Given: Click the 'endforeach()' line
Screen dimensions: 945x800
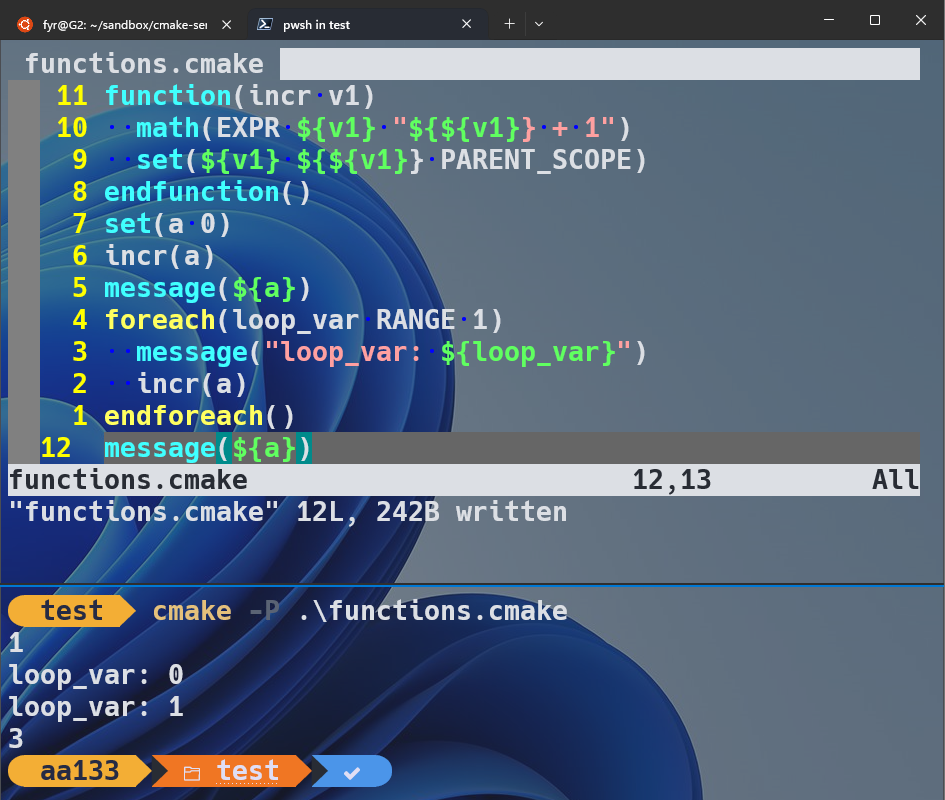Looking at the screenshot, I should click(x=199, y=415).
